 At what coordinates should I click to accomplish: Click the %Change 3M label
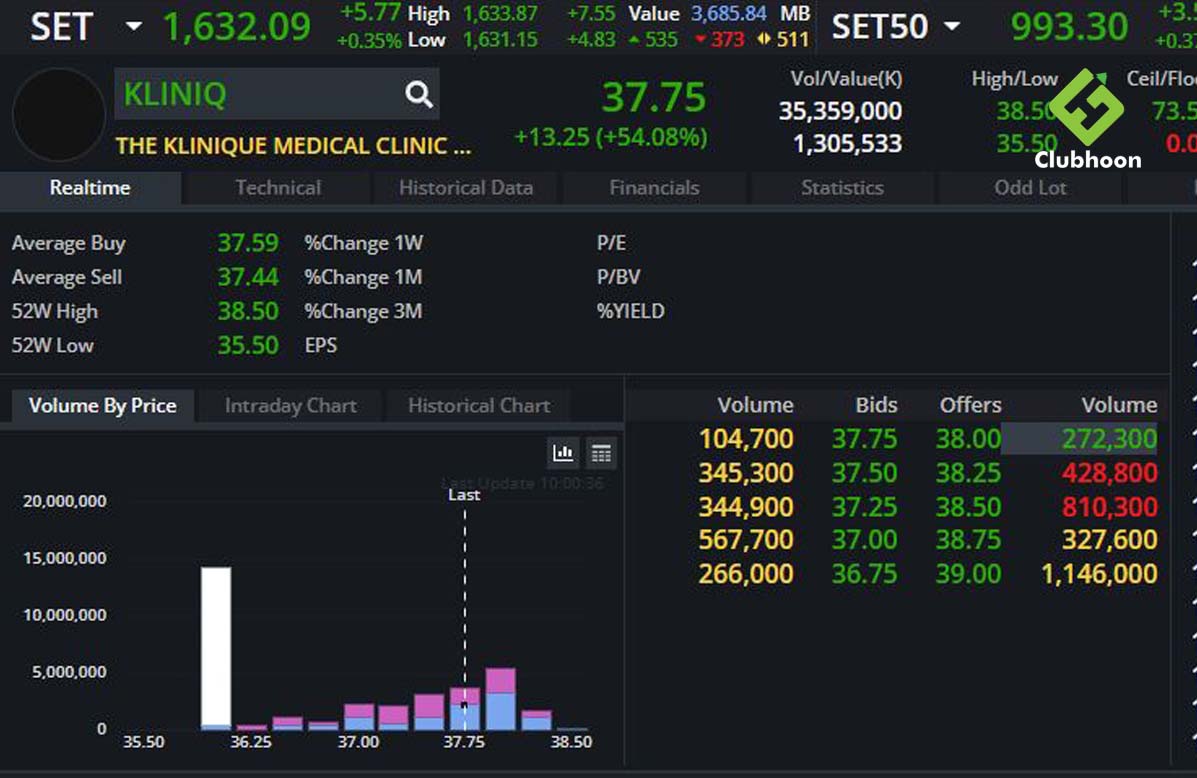coord(363,312)
